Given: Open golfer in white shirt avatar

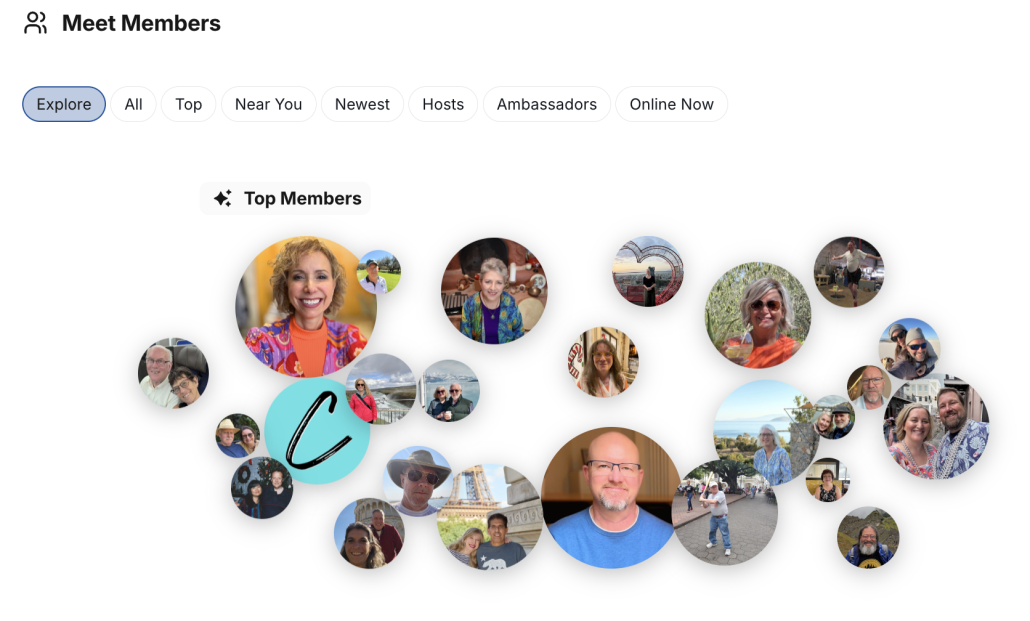Looking at the screenshot, I should pyautogui.click(x=379, y=271).
